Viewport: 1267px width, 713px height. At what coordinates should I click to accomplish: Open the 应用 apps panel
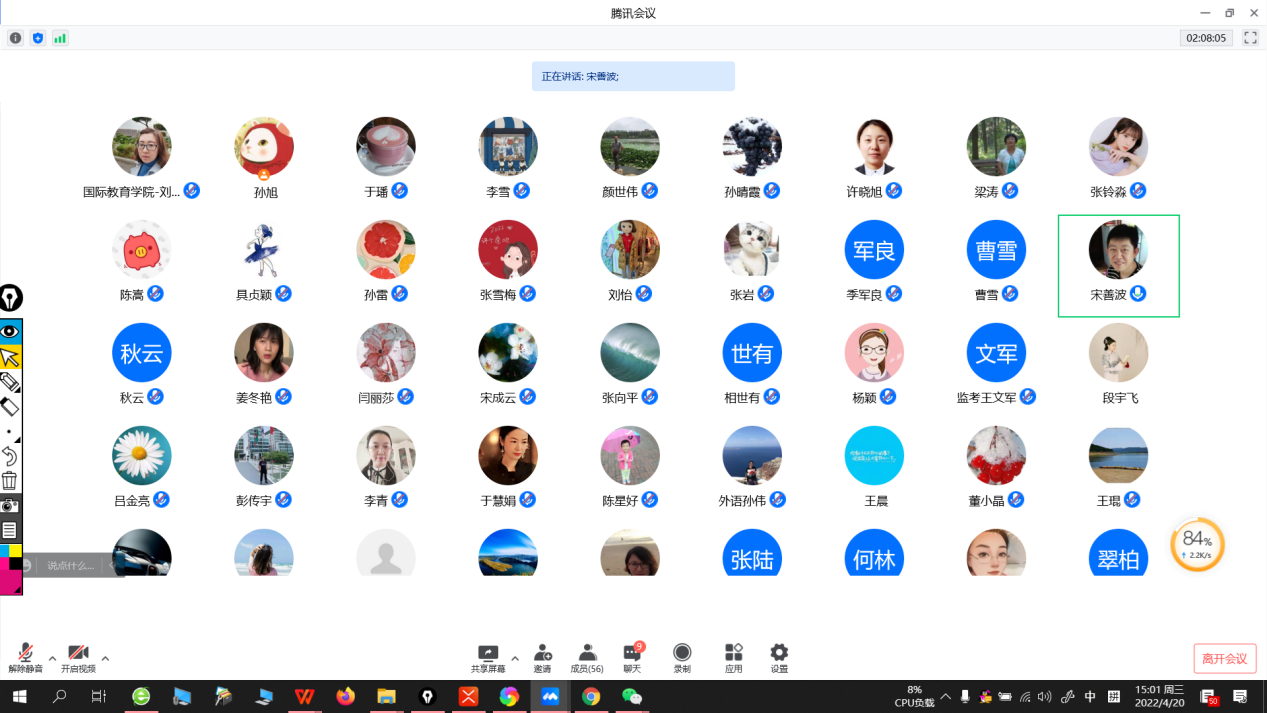(x=733, y=657)
